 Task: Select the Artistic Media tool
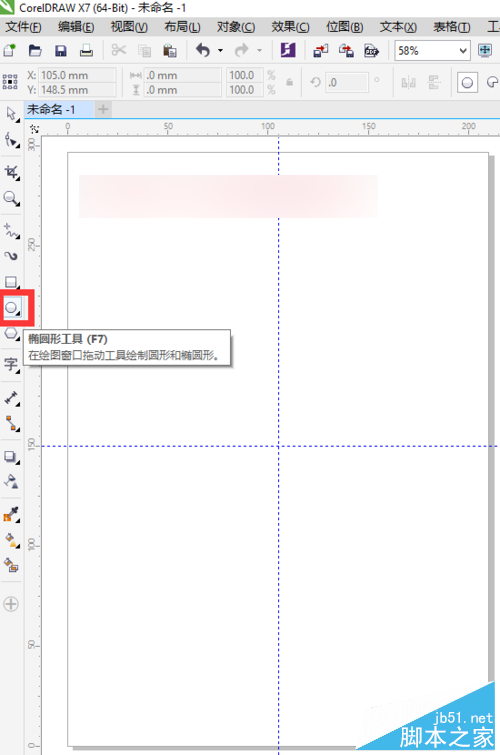tap(11, 256)
